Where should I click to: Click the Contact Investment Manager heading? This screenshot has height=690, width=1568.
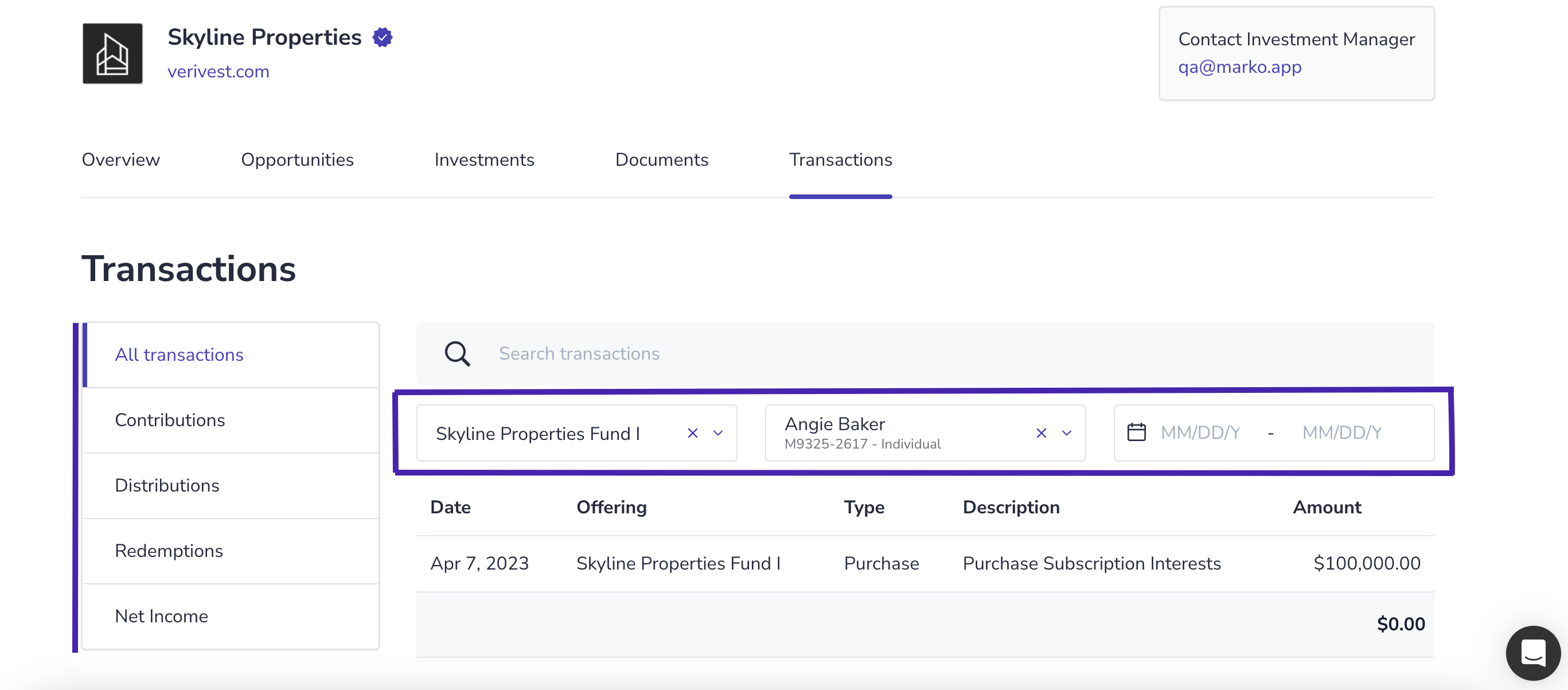click(x=1297, y=39)
